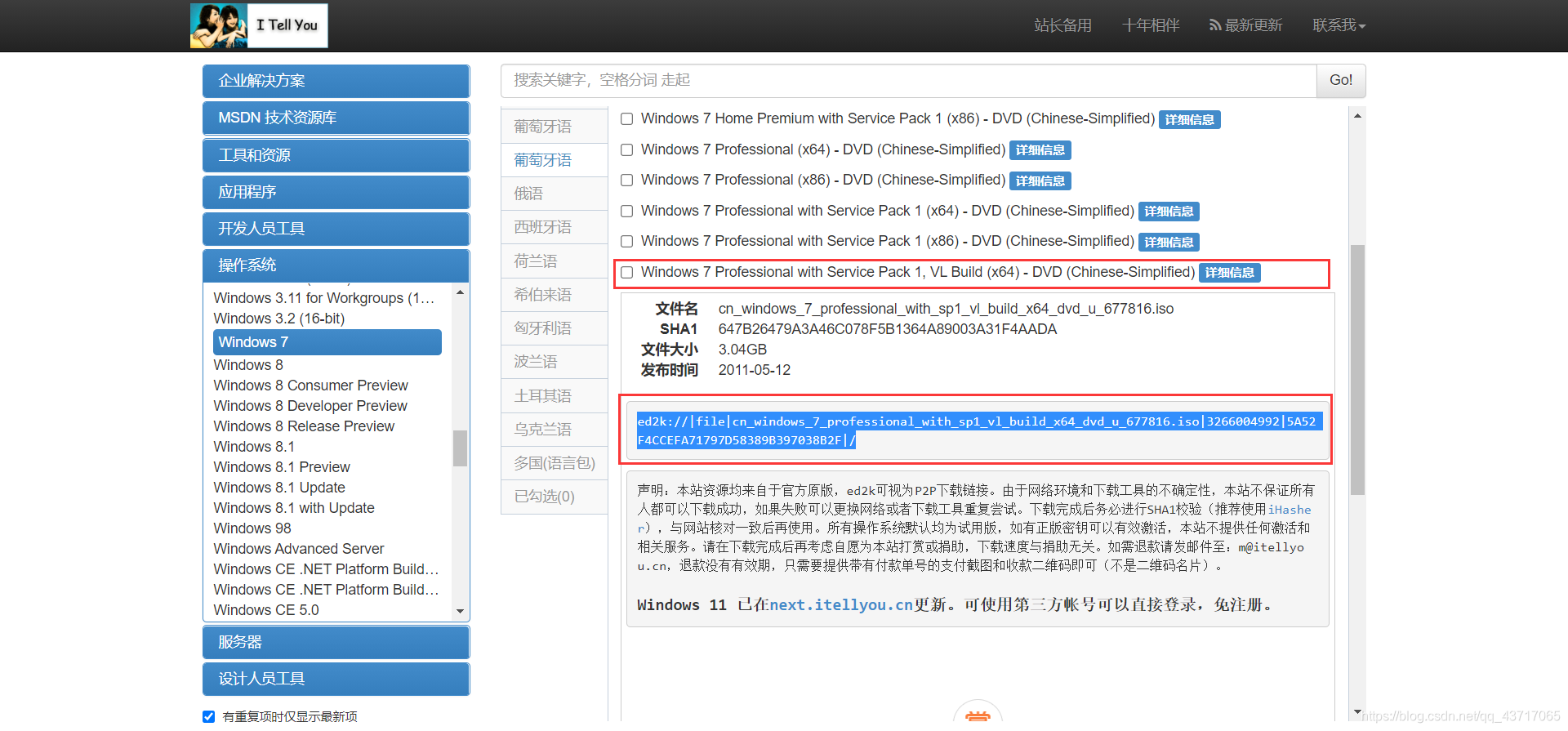The height and width of the screenshot is (731, 1568).
Task: Toggle 有重复项时仅显示最新项 checkbox
Action: [209, 716]
